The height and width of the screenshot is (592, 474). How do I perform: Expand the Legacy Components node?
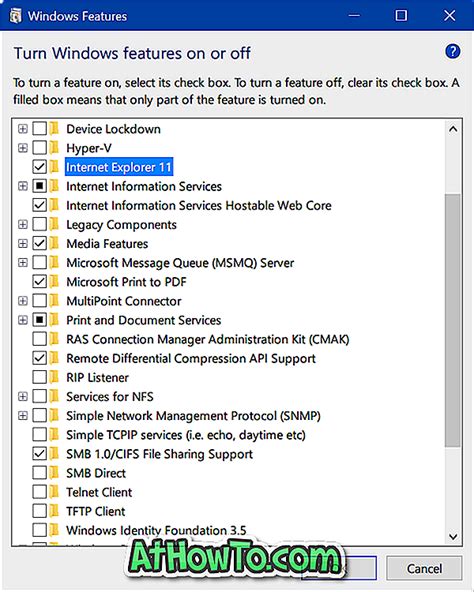[23, 224]
